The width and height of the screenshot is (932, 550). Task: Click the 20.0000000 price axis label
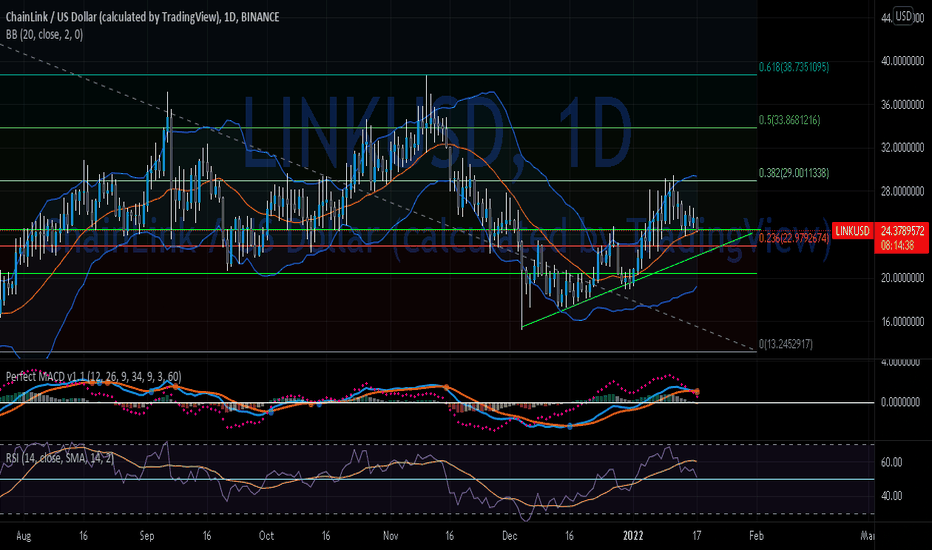pyautogui.click(x=902, y=278)
